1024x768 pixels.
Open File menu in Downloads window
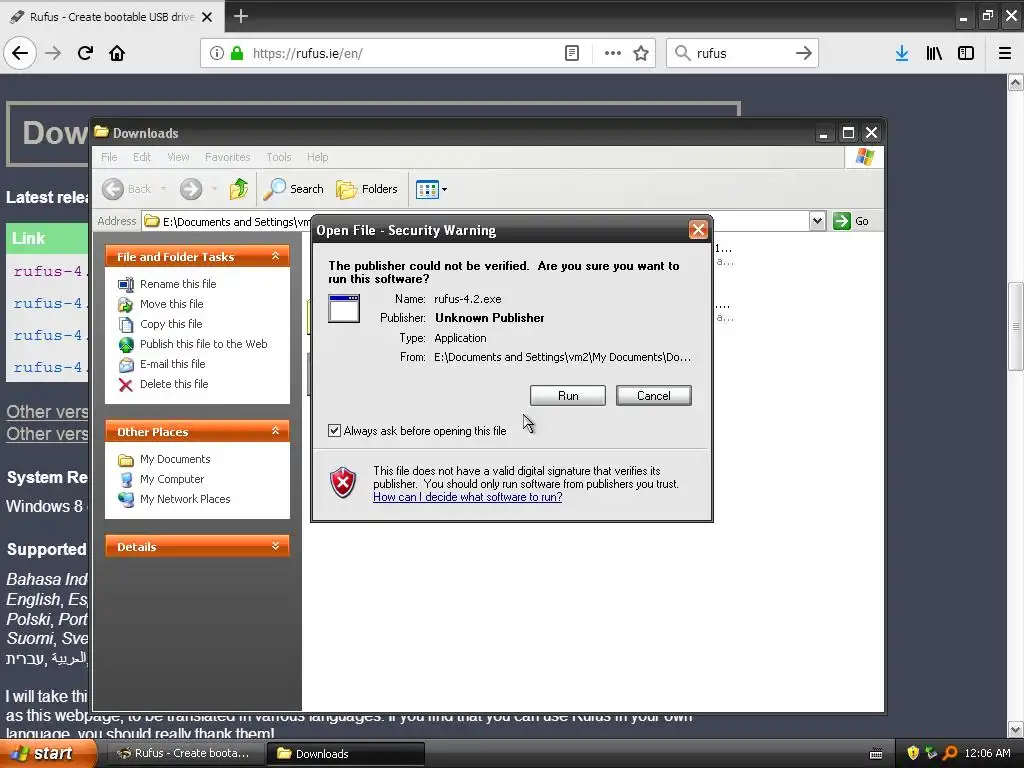tap(109, 157)
